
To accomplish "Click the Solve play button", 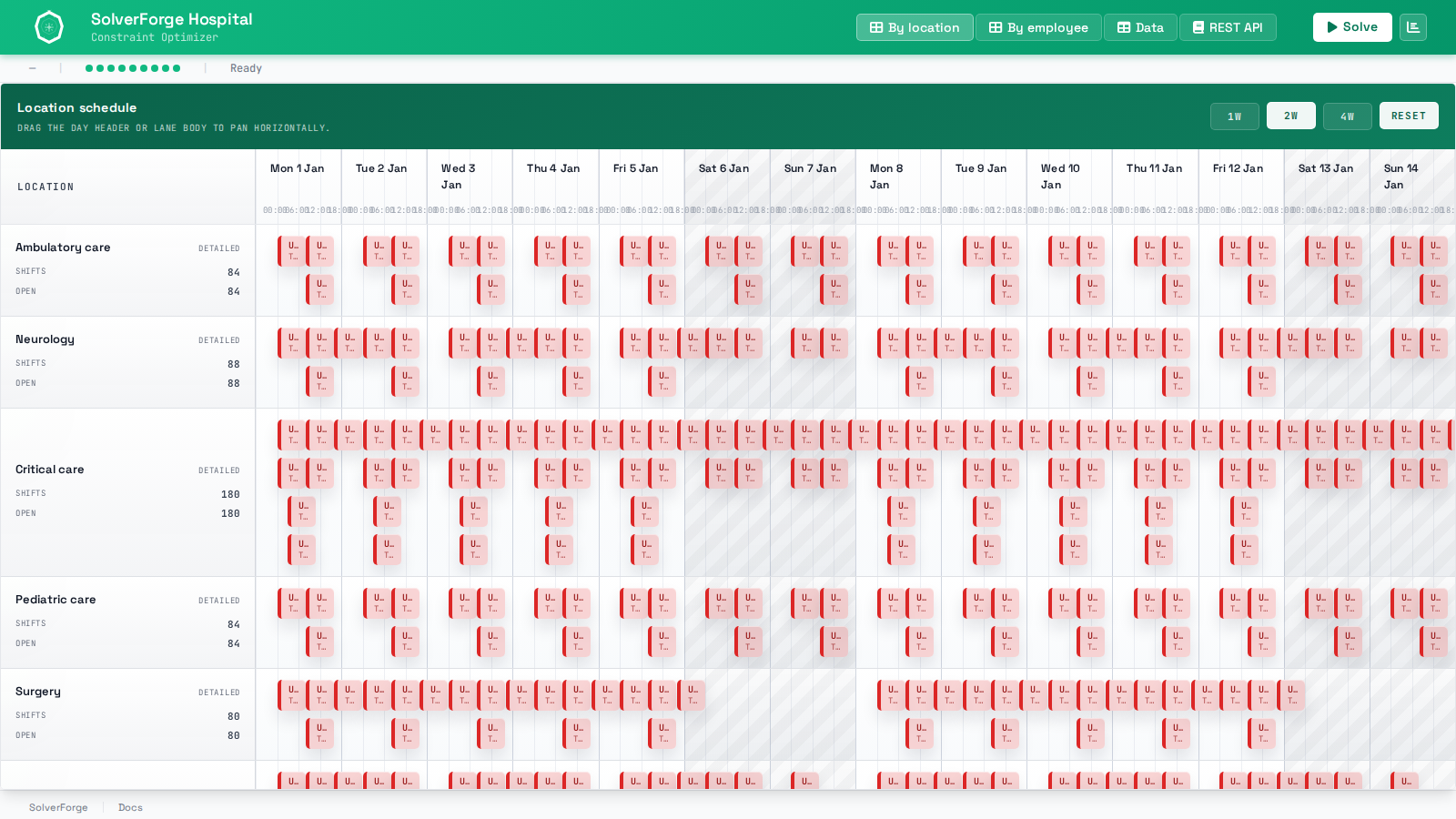I will click(1352, 27).
